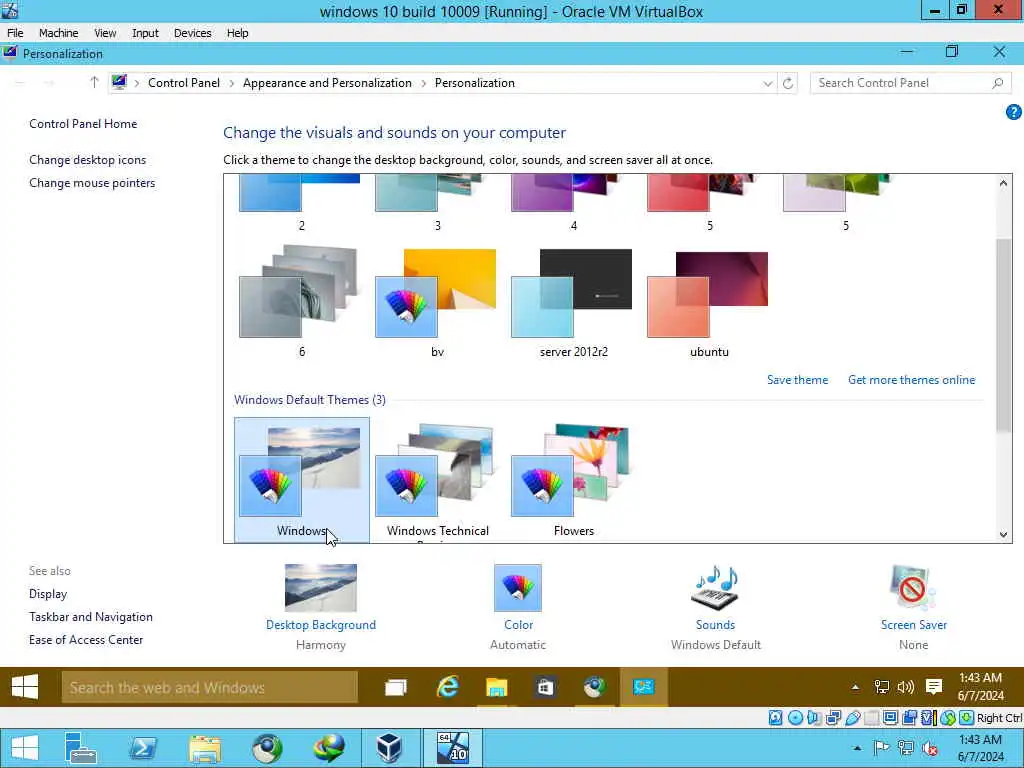Open Change desktop icons
The width and height of the screenshot is (1024, 768).
pyautogui.click(x=88, y=160)
